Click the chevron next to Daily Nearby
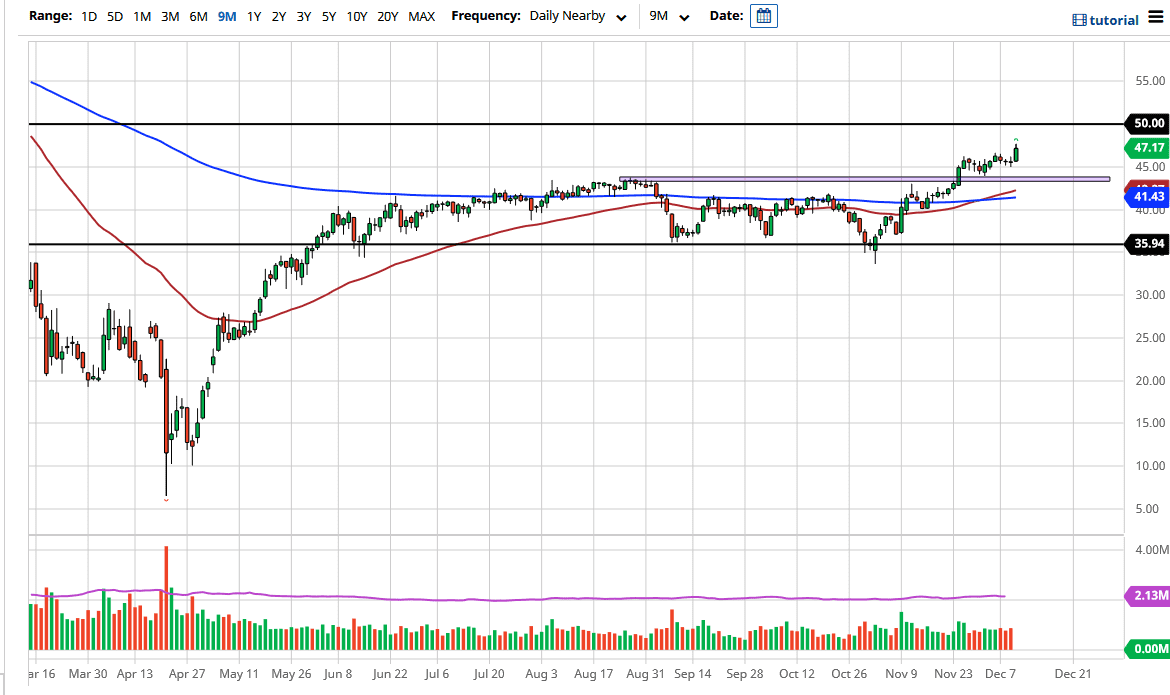This screenshot has width=1170, height=695. [622, 17]
